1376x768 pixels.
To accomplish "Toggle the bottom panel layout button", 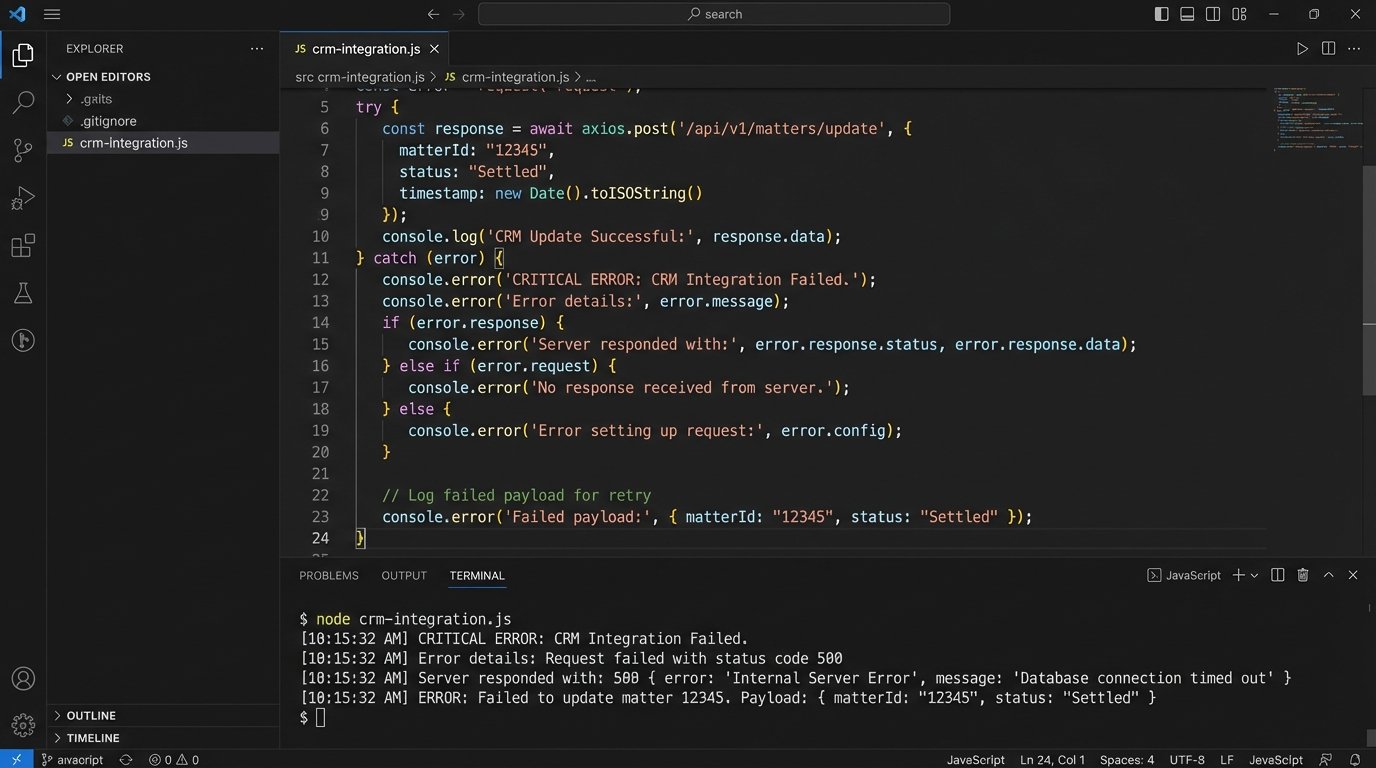I will pyautogui.click(x=1187, y=14).
